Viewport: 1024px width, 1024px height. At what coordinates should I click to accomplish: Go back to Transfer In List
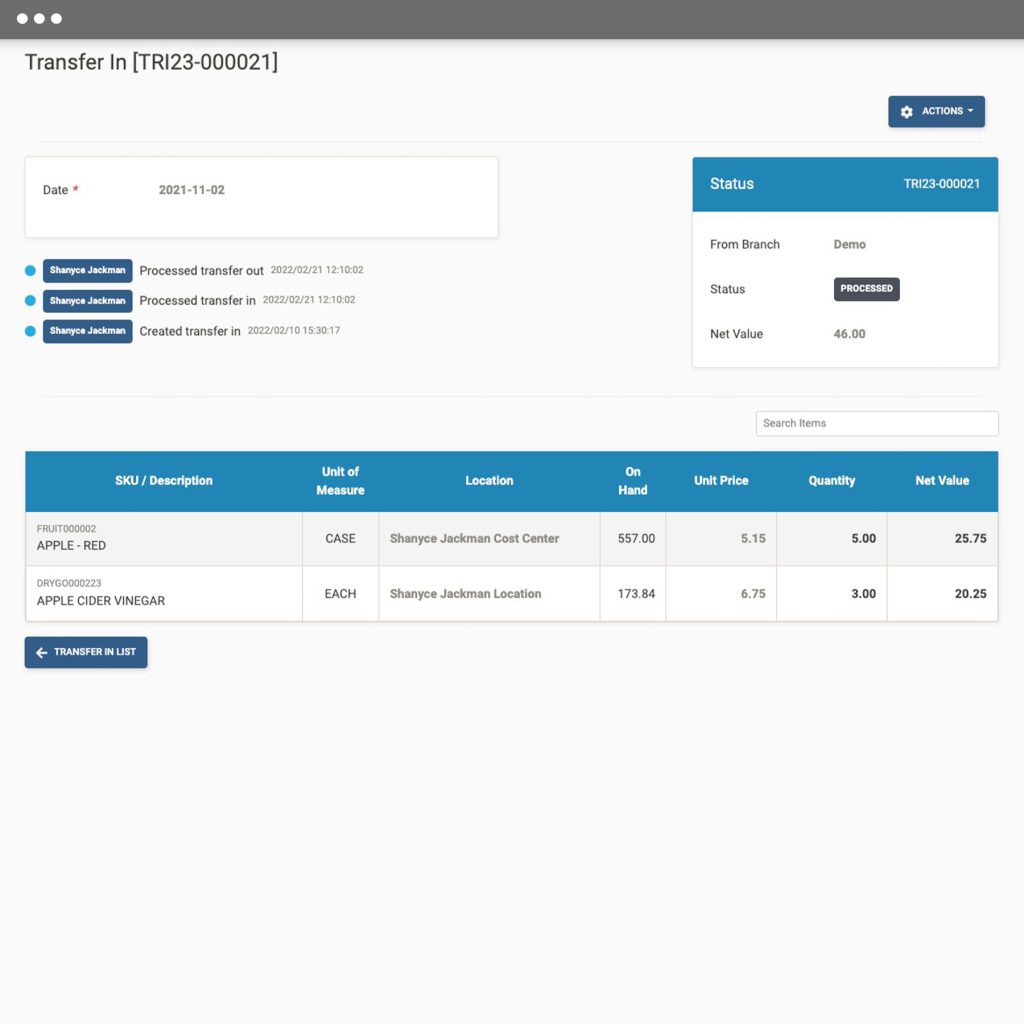click(86, 652)
